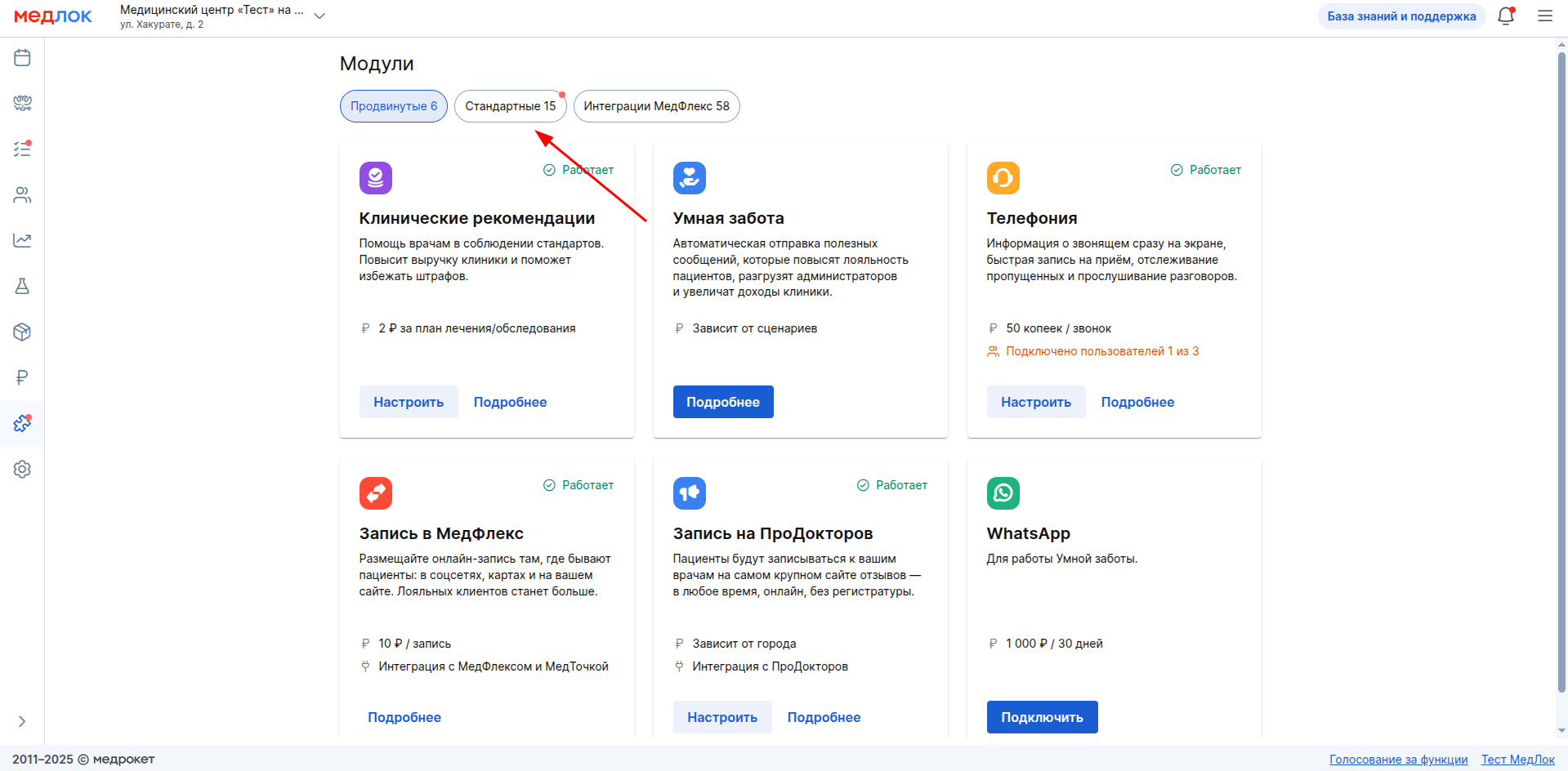The image size is (1568, 771).
Task: Click the scrollbar down arrow
Action: click(x=1561, y=731)
